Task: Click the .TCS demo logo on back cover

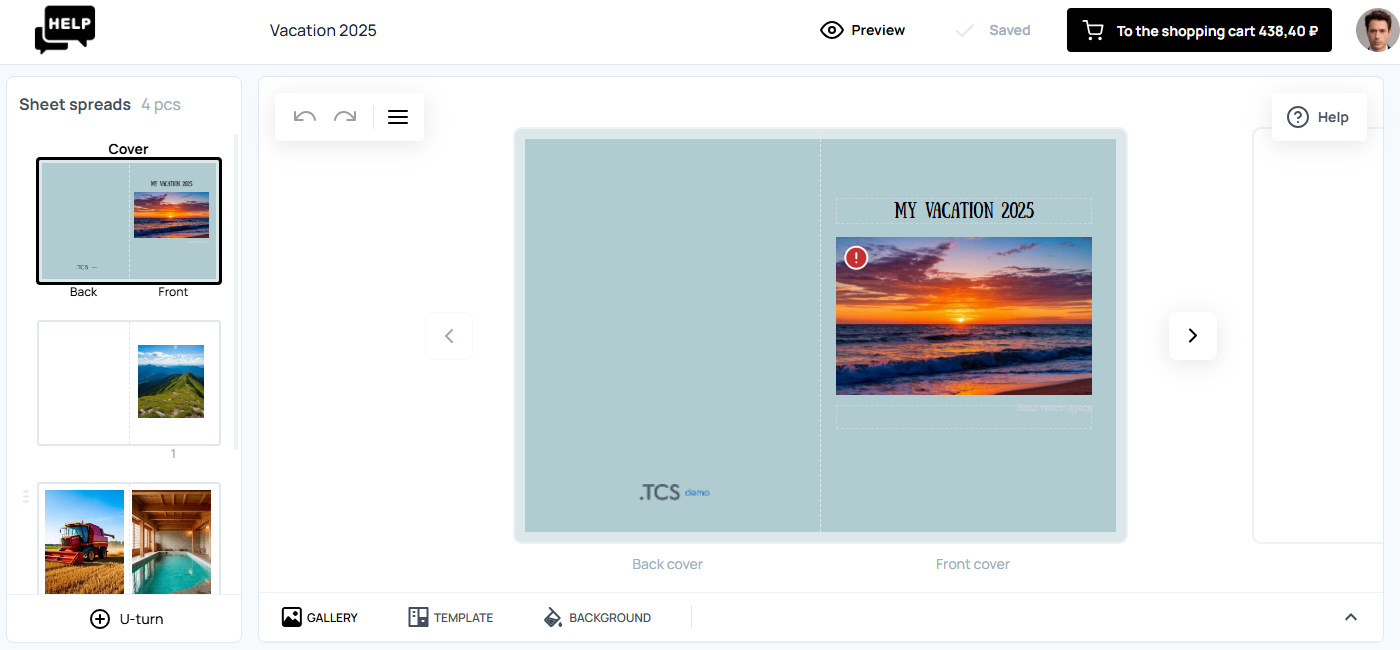Action: coord(674,492)
